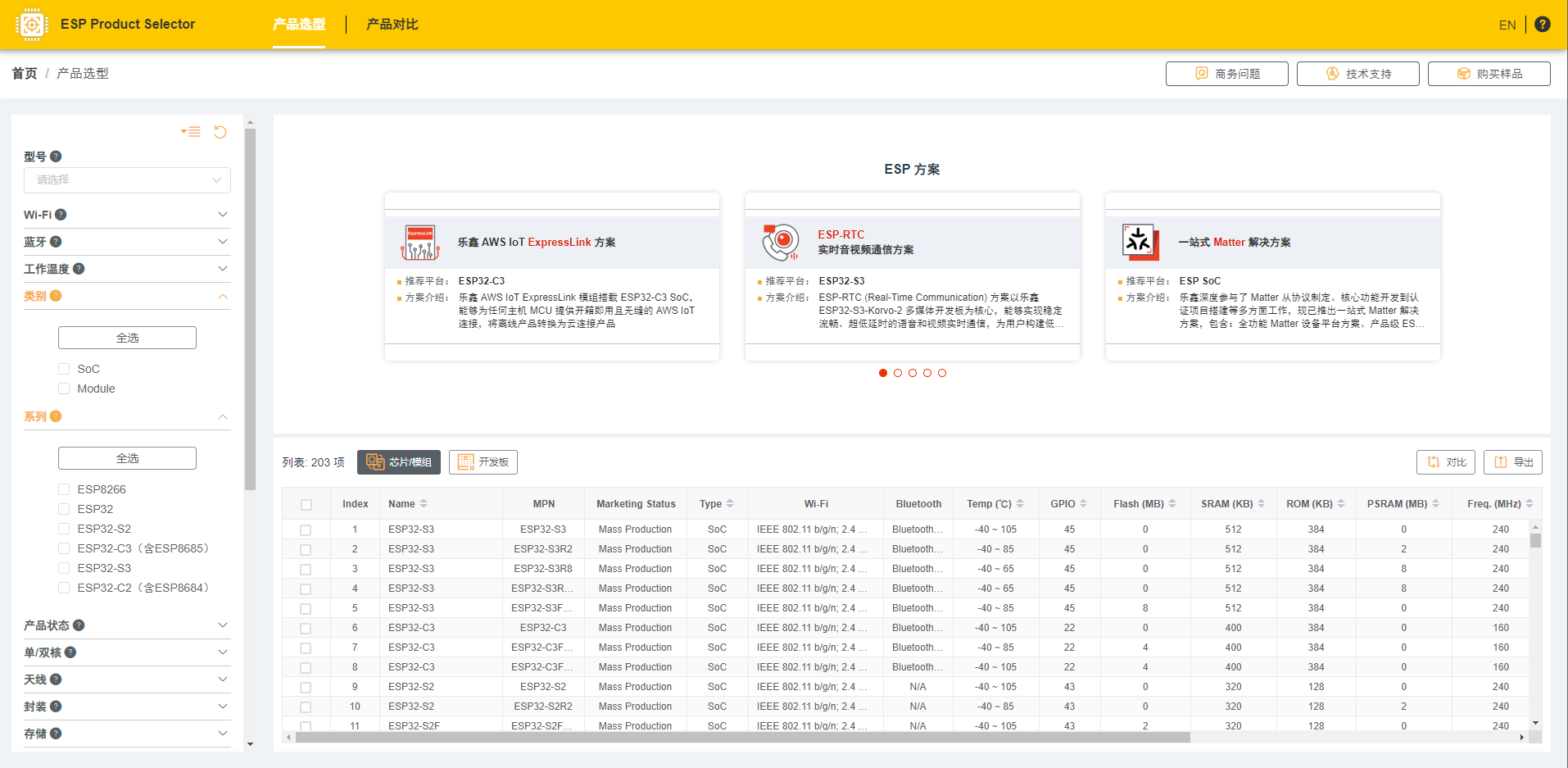Image resolution: width=1568 pixels, height=768 pixels.
Task: Sort table by ROM (KB) column arrows
Action: (1341, 504)
